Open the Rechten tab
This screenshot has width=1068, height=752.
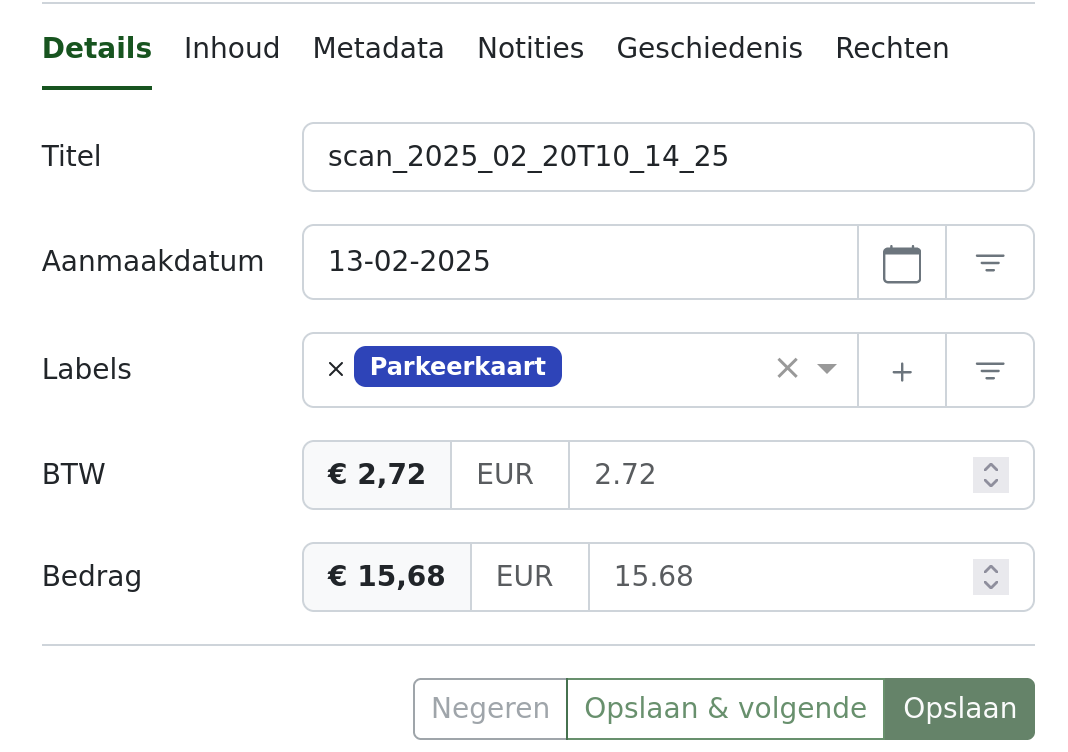click(892, 48)
